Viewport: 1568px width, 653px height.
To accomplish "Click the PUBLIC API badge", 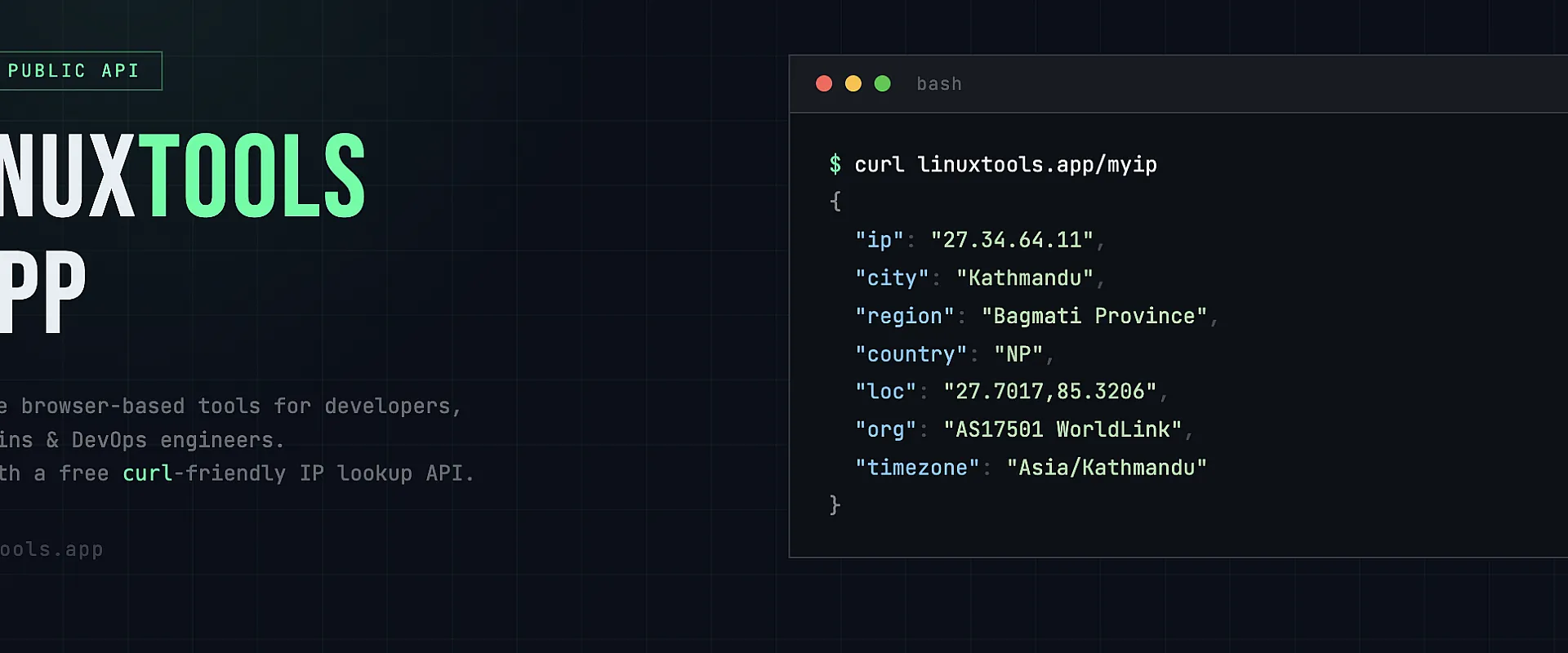I will (80, 71).
